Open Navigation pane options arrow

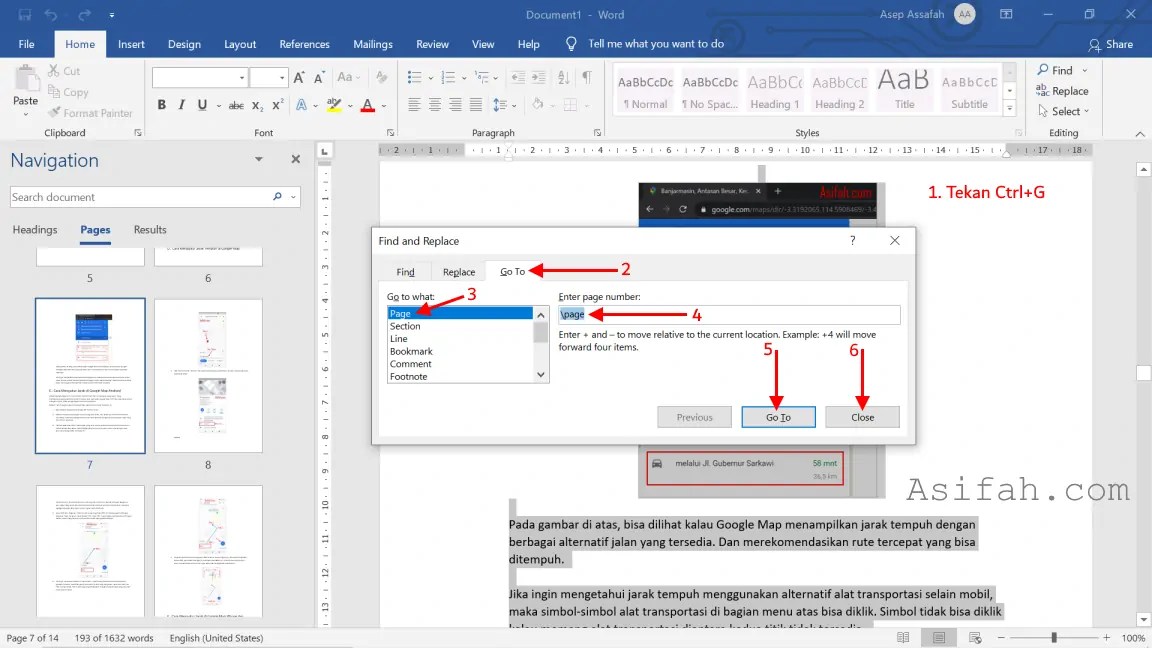259,159
